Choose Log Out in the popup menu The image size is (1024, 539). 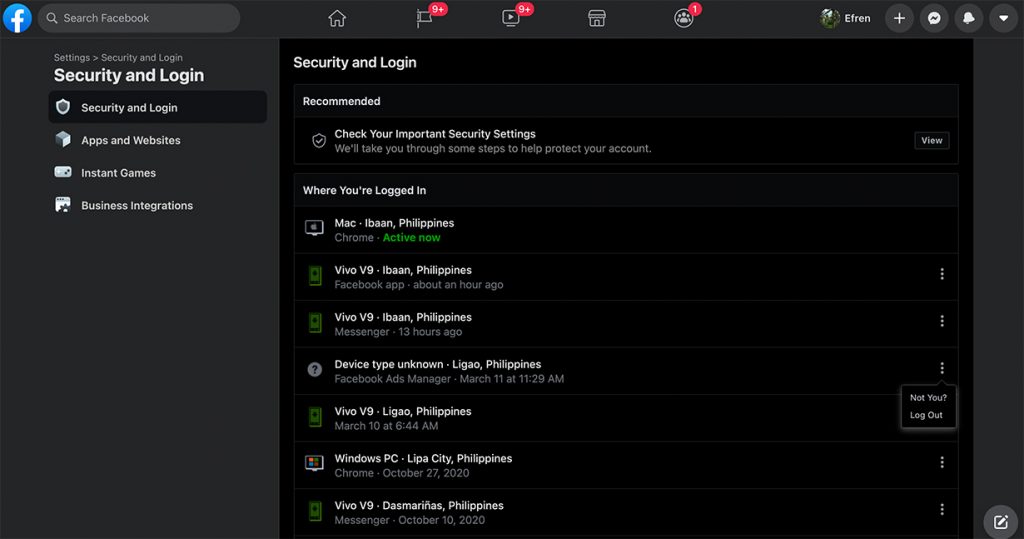(x=926, y=416)
